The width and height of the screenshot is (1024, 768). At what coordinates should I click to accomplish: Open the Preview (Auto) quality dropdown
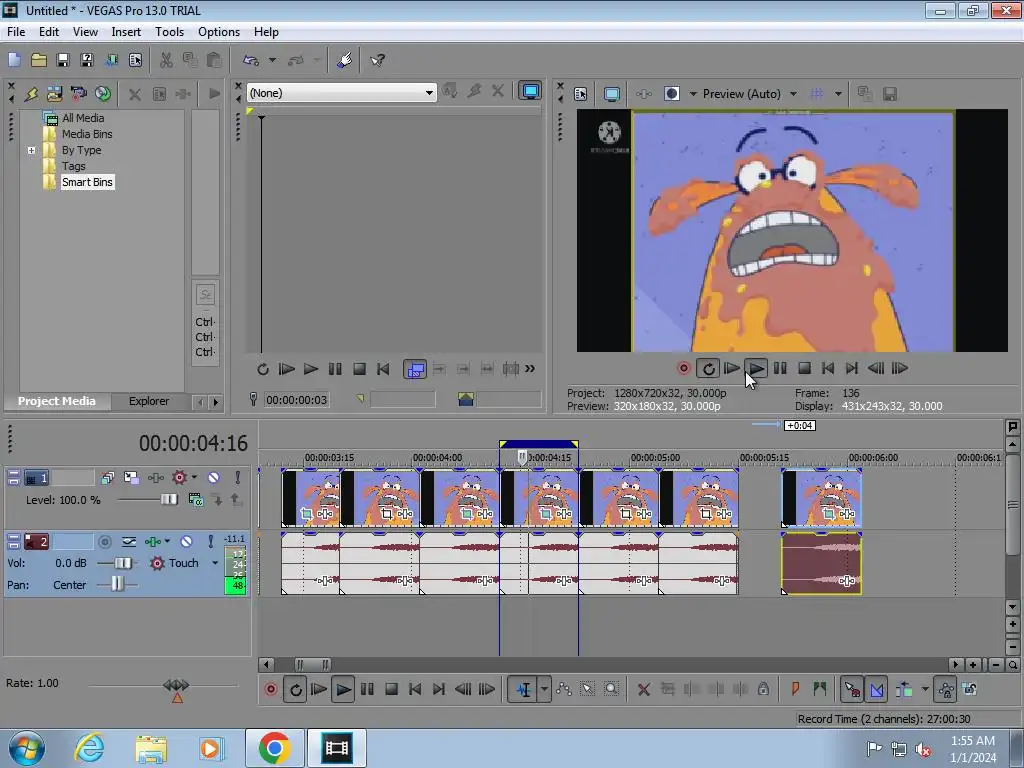click(x=793, y=94)
